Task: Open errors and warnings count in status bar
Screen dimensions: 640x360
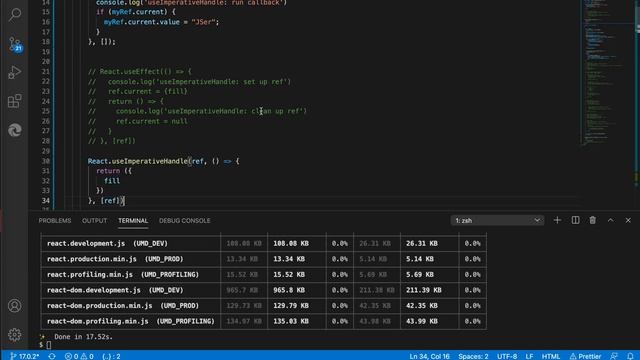Action: click(x=79, y=356)
